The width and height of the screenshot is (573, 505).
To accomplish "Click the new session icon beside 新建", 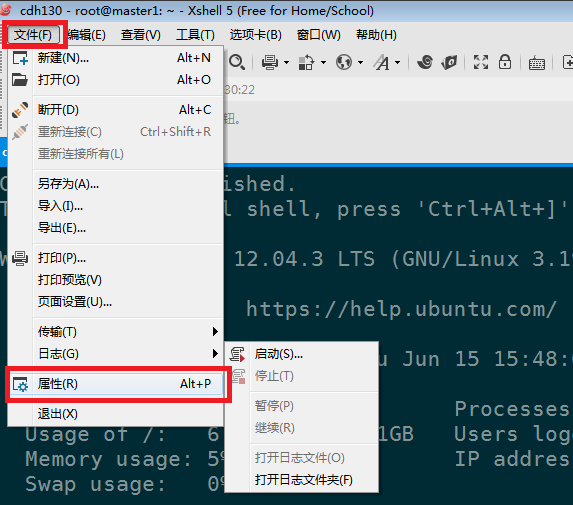I will click(20, 58).
